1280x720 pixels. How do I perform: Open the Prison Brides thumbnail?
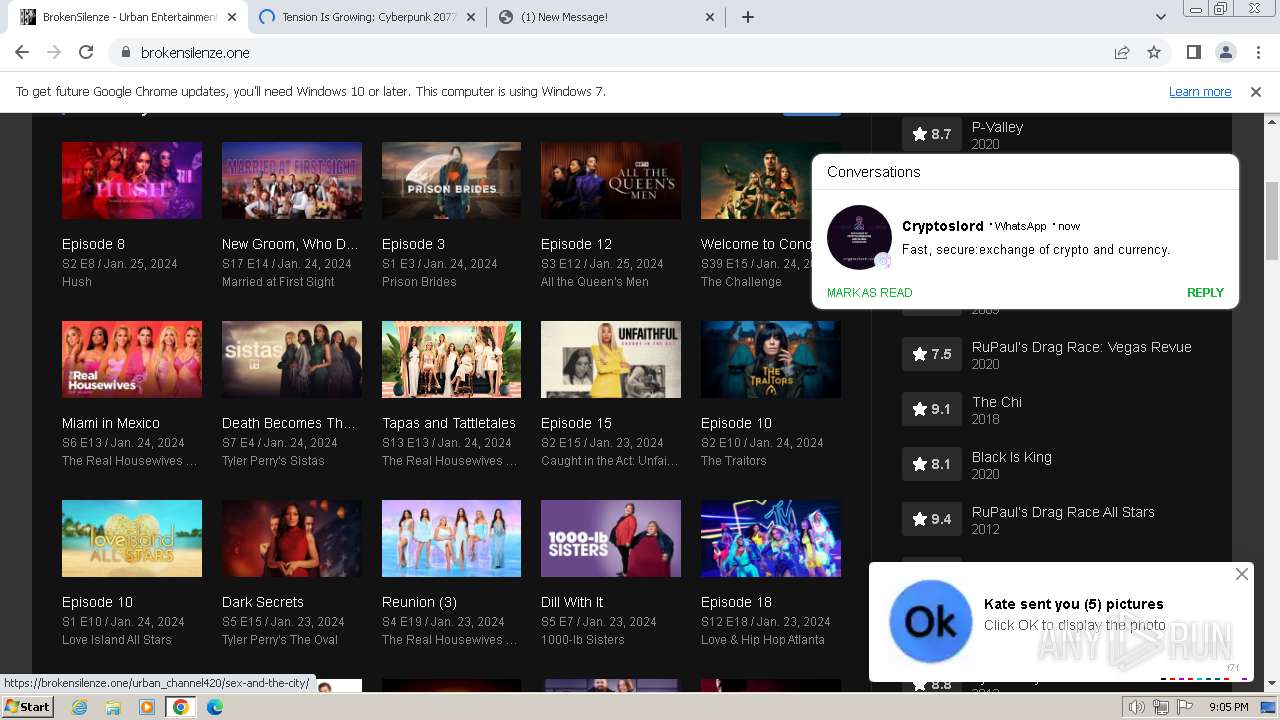[451, 180]
